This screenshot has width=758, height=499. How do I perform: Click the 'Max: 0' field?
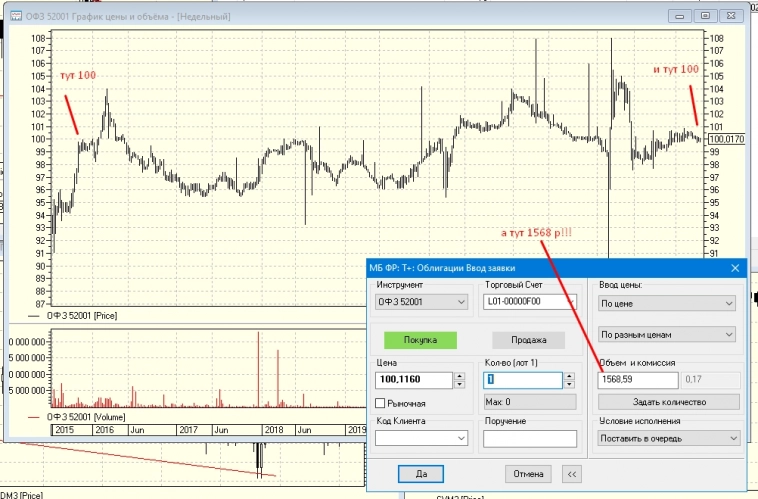[530, 402]
